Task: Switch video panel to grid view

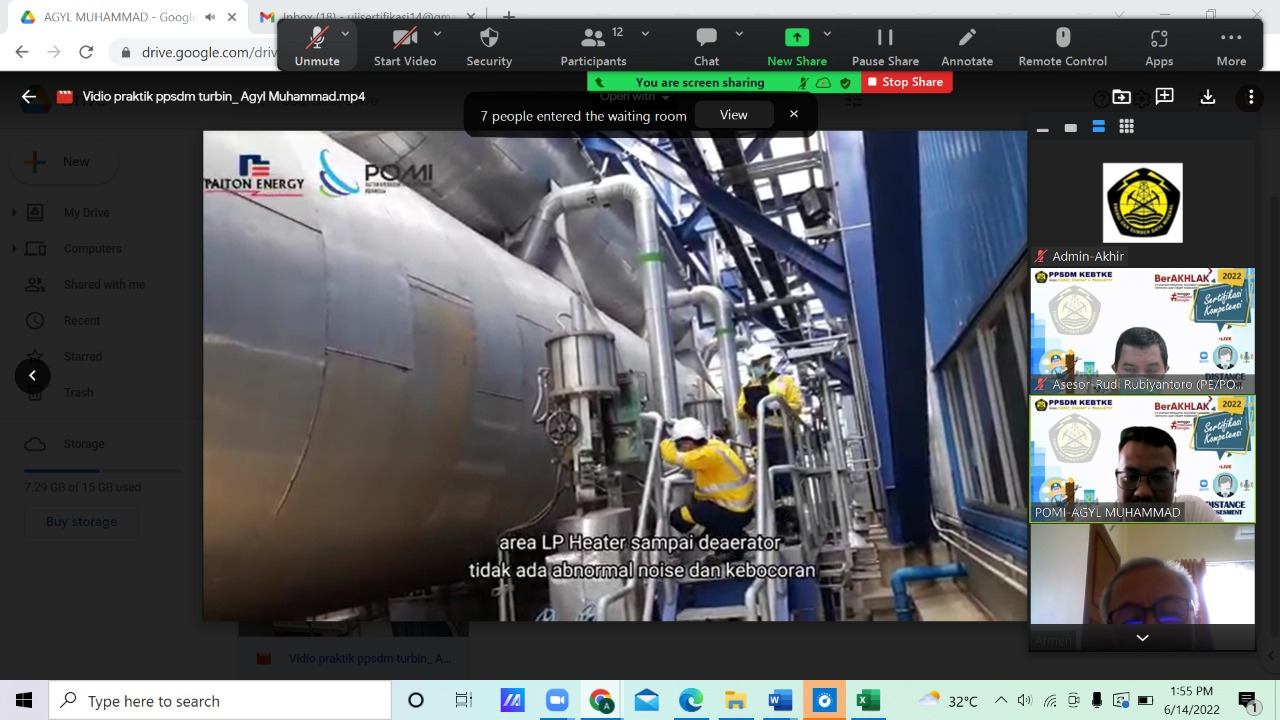Action: tap(1126, 127)
